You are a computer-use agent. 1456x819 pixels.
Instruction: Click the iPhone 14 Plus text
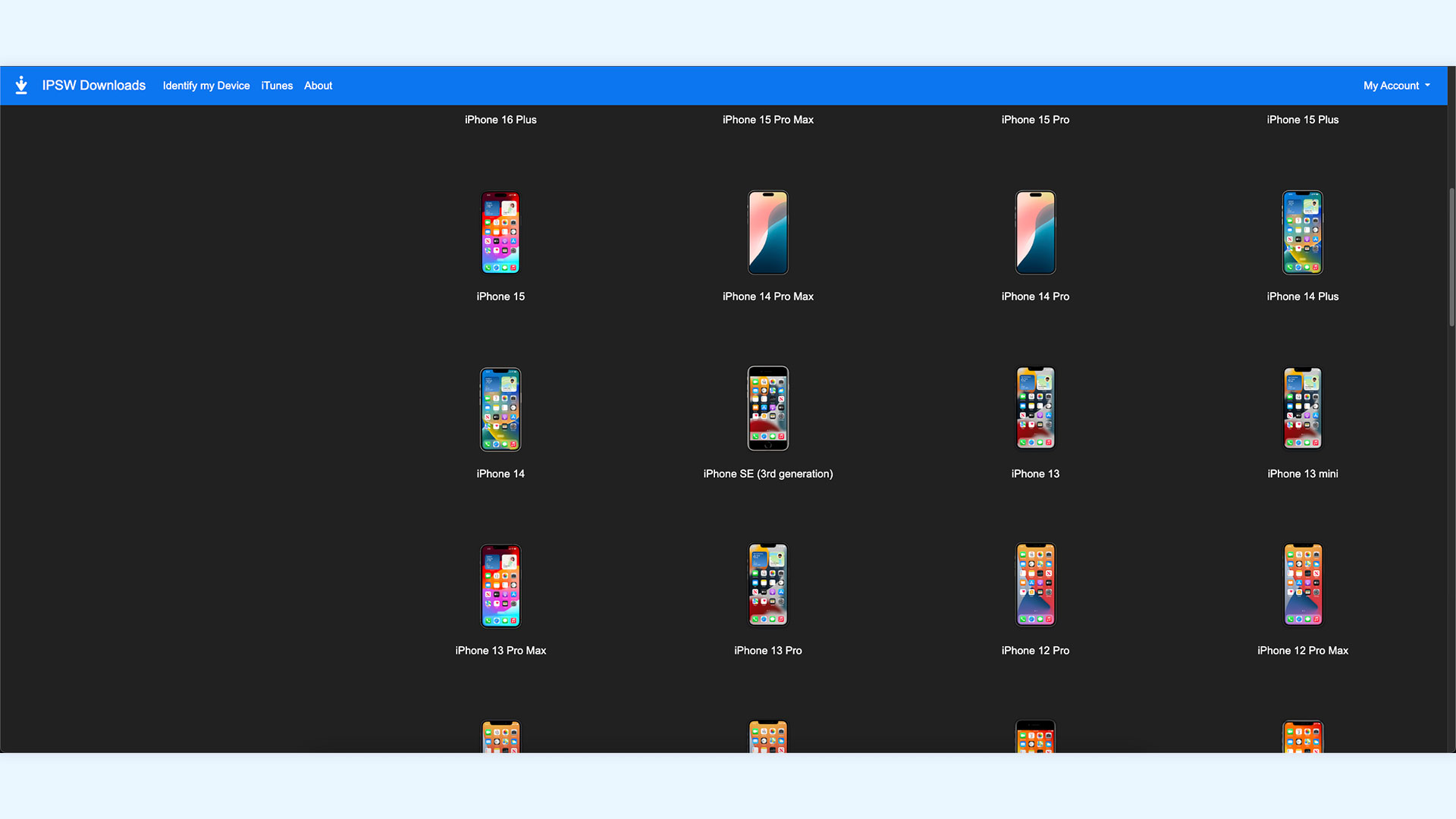click(x=1303, y=297)
